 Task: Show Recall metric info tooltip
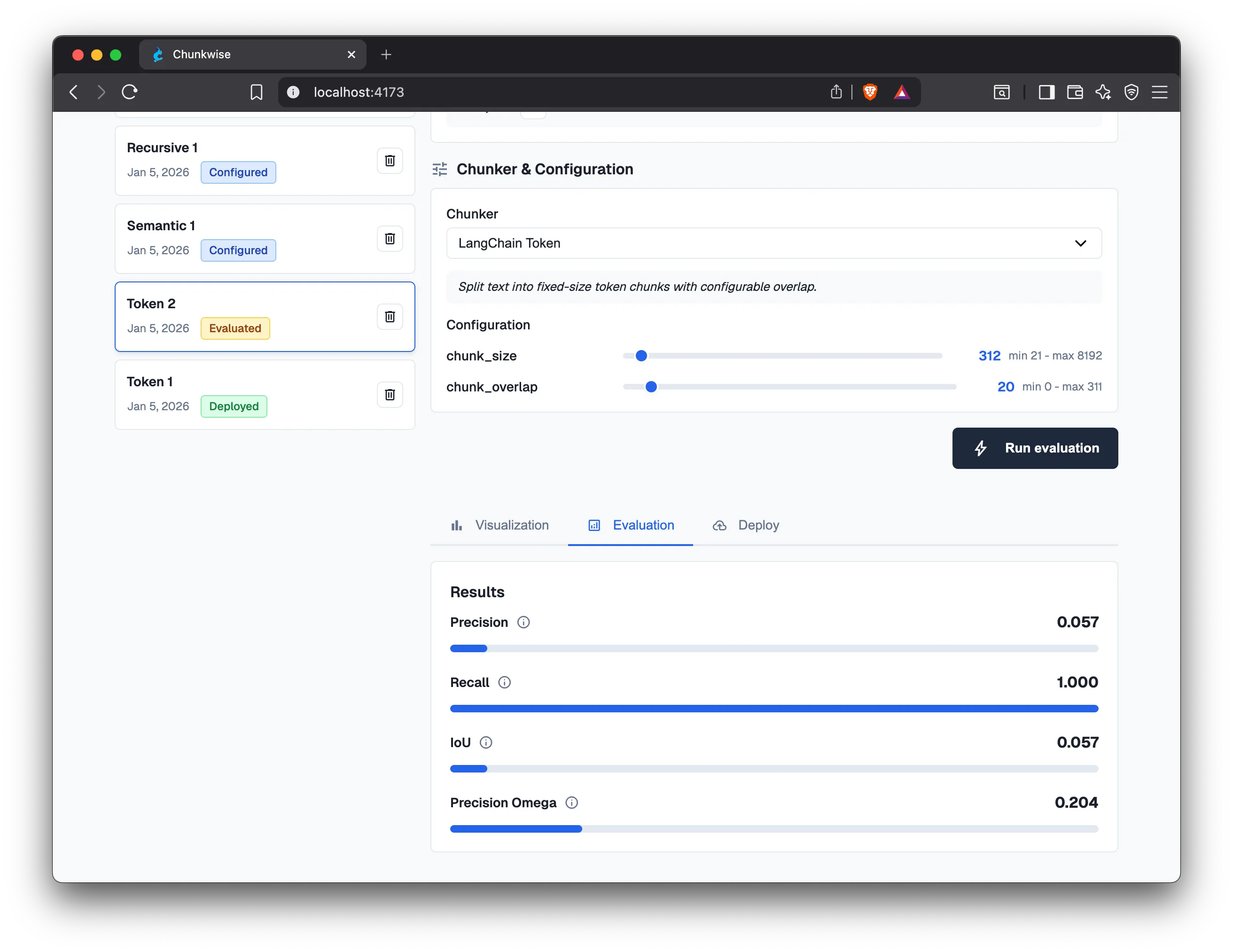504,682
